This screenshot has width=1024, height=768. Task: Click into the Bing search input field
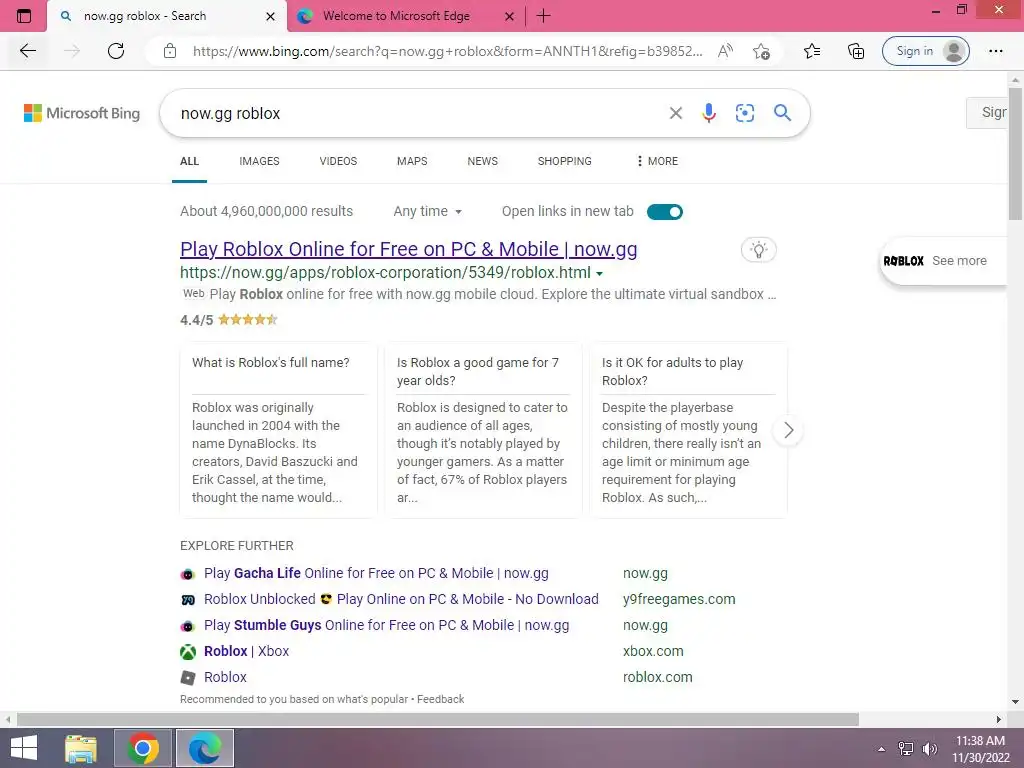coord(418,113)
